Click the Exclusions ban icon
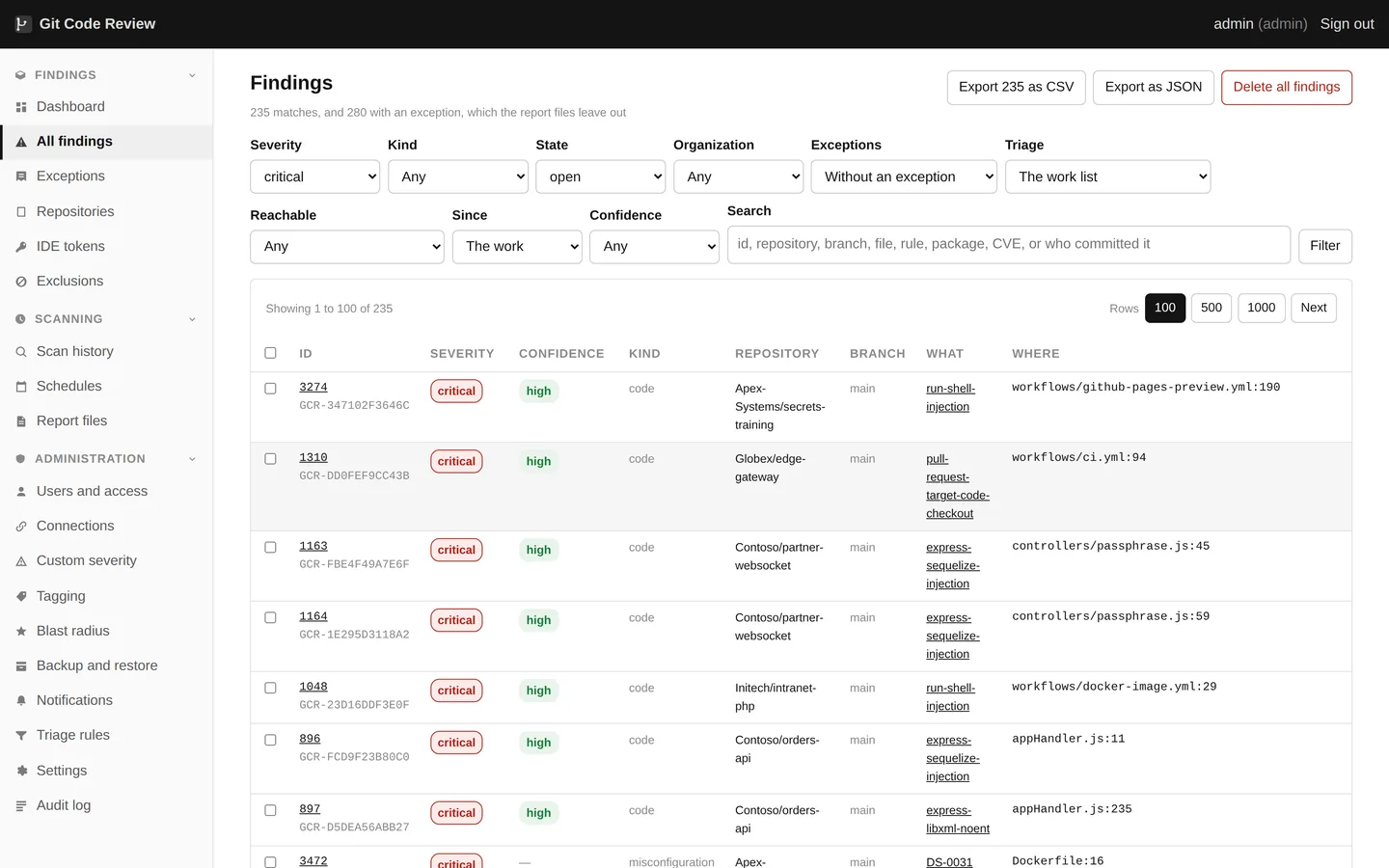 click(x=21, y=282)
